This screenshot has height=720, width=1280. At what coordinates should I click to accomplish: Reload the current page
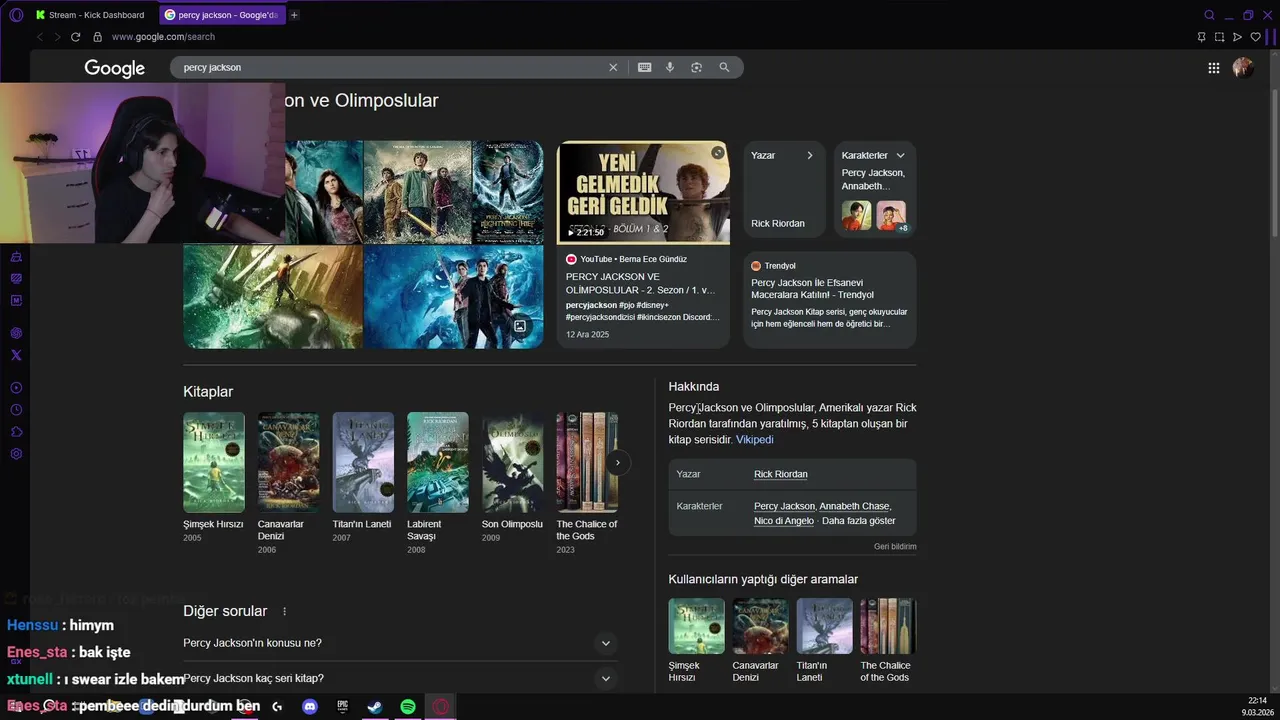pos(75,37)
